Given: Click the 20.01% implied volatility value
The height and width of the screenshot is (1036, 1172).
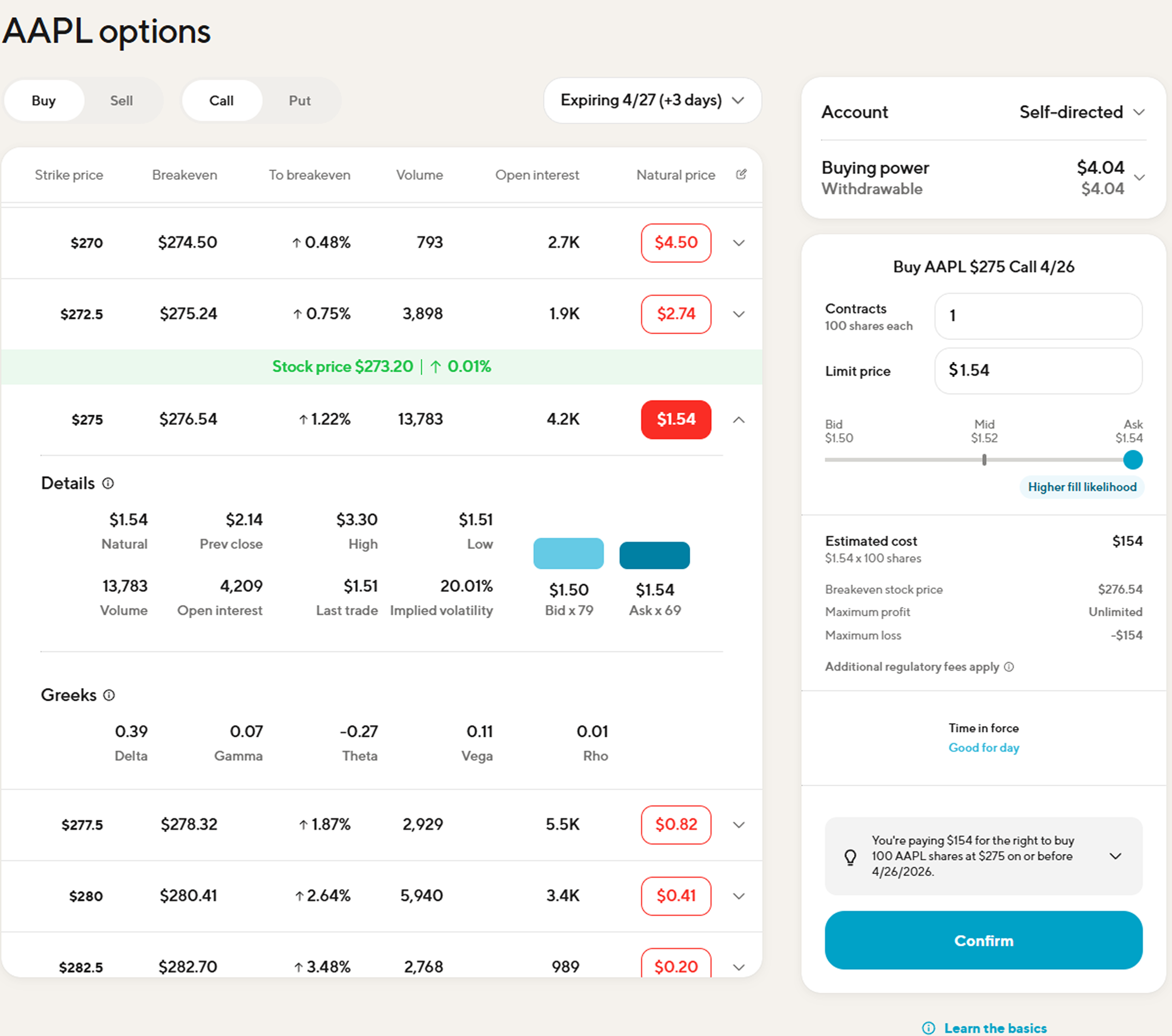Looking at the screenshot, I should tap(466, 586).
